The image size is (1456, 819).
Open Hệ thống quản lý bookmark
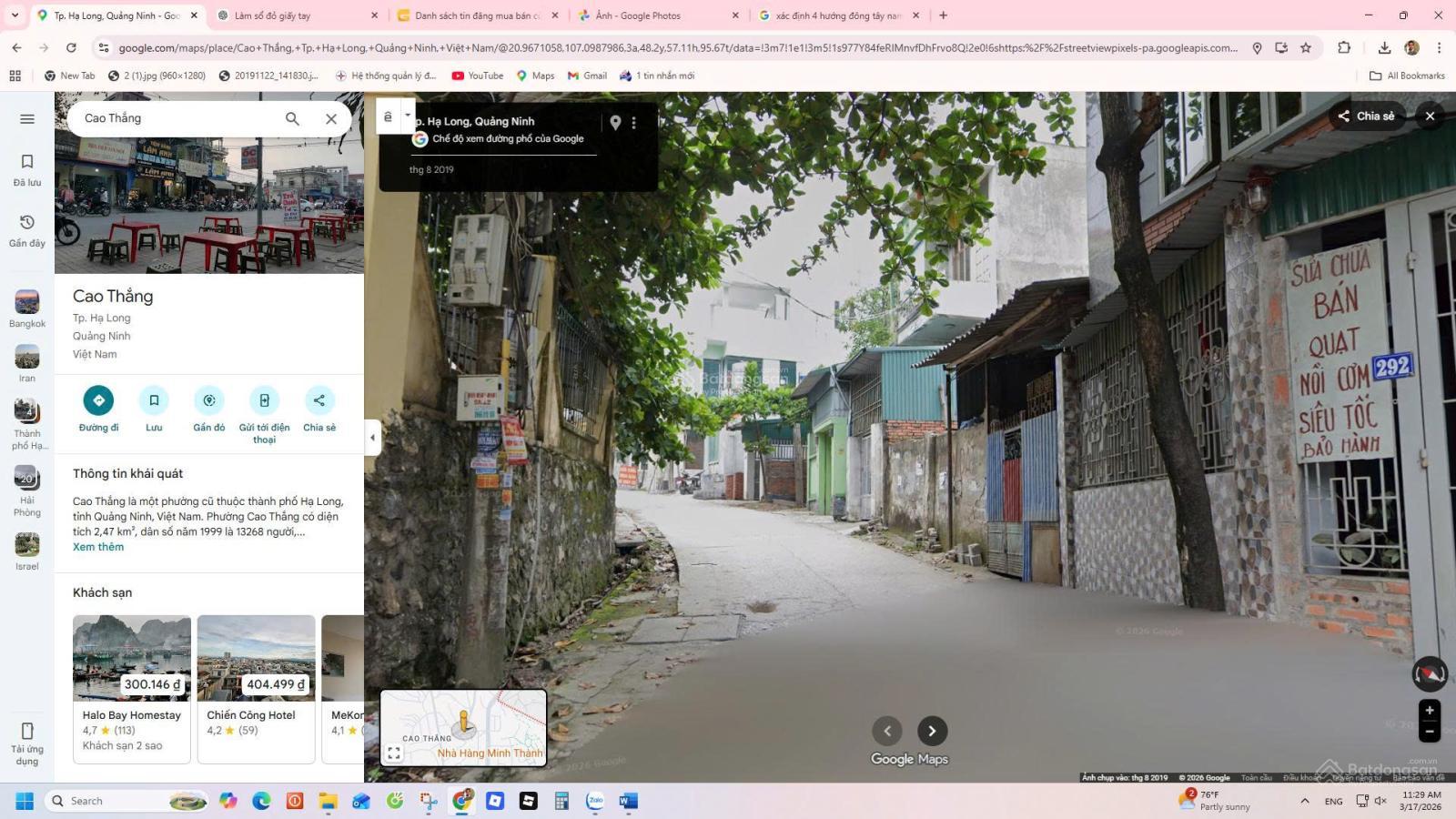pyautogui.click(x=386, y=76)
